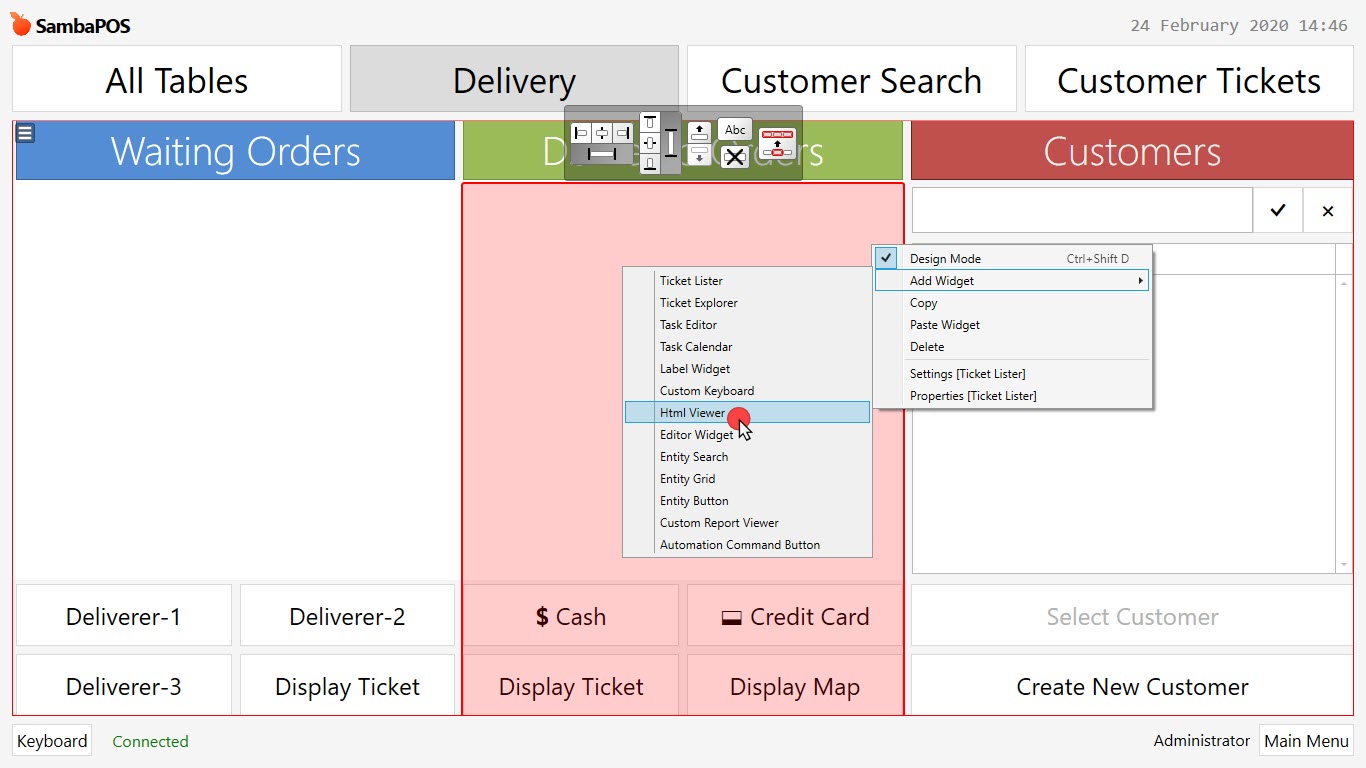Click the X delete widget icon
This screenshot has height=768, width=1366.
(734, 157)
